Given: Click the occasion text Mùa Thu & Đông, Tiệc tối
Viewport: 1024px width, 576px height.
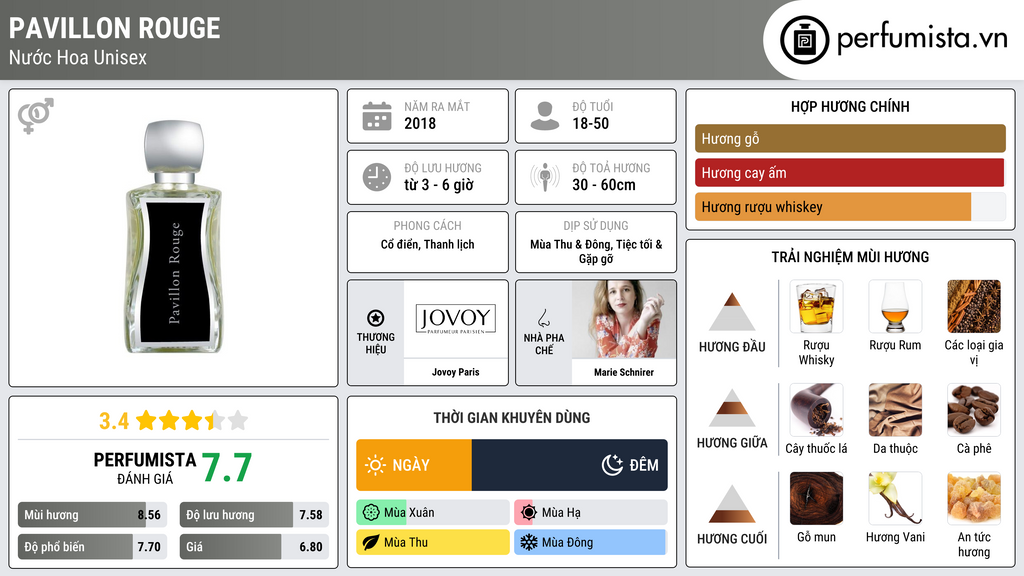Looking at the screenshot, I should click(596, 251).
